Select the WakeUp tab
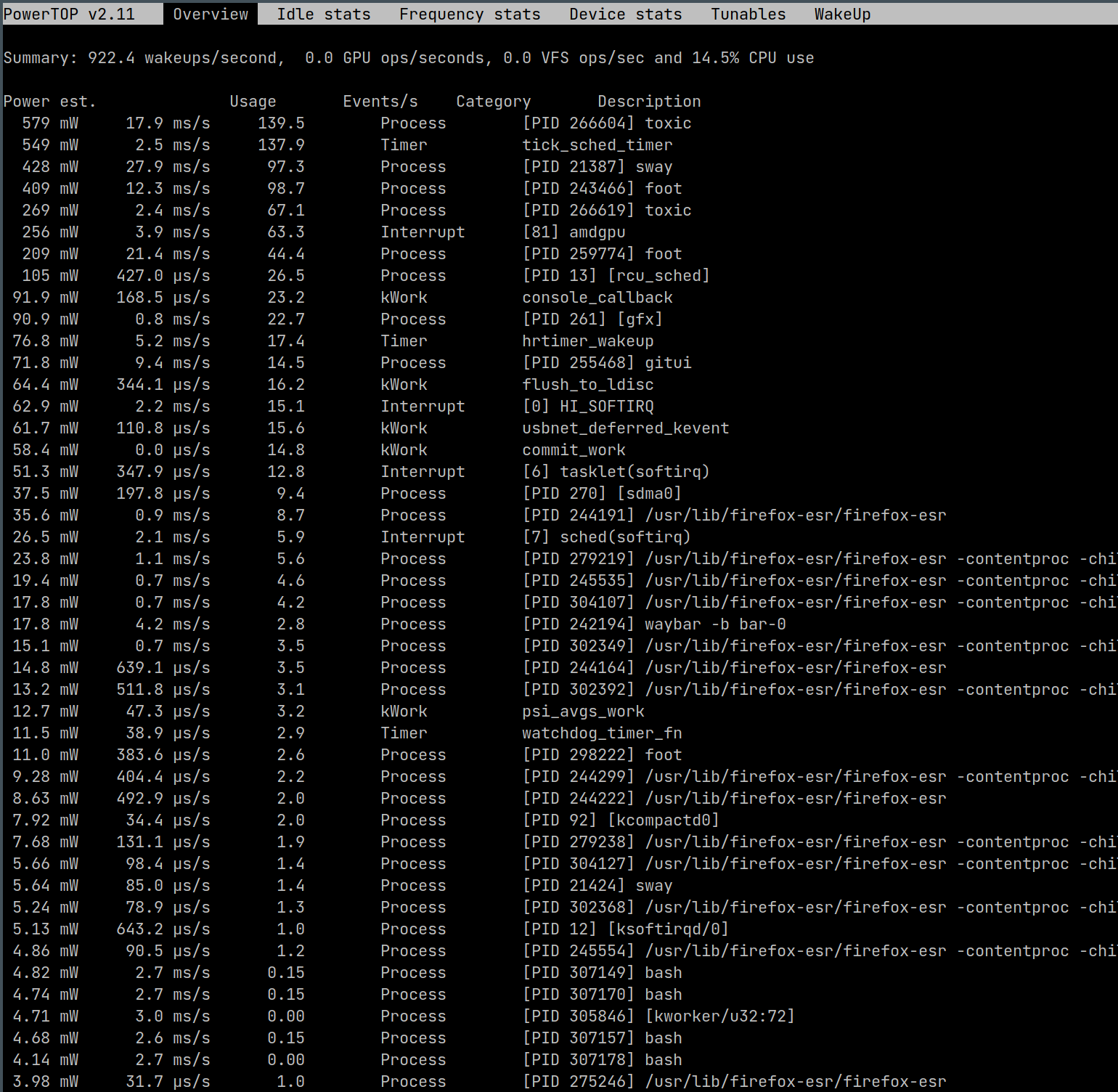 pyautogui.click(x=842, y=14)
